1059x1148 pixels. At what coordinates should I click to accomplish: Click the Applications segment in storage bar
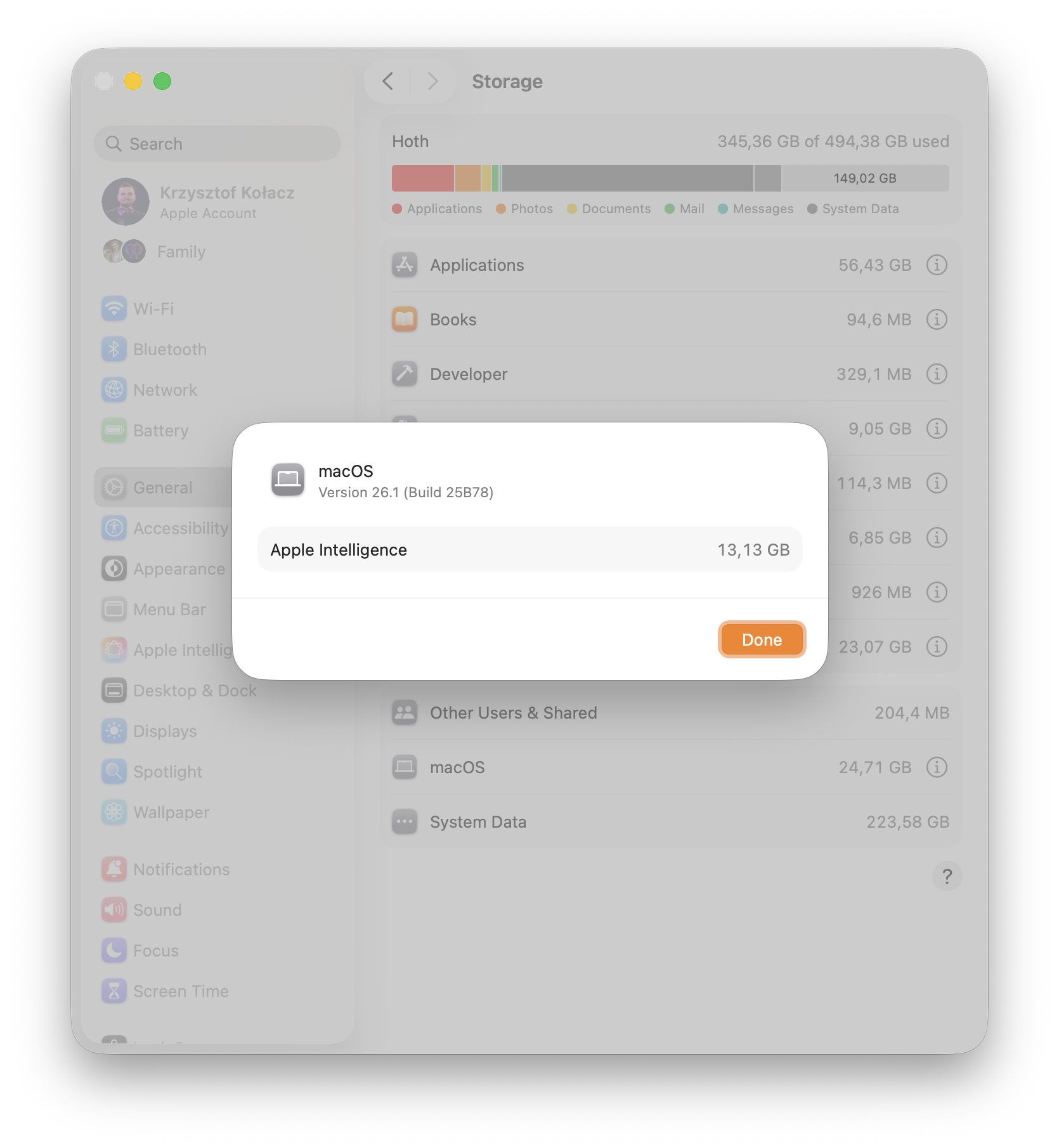422,178
